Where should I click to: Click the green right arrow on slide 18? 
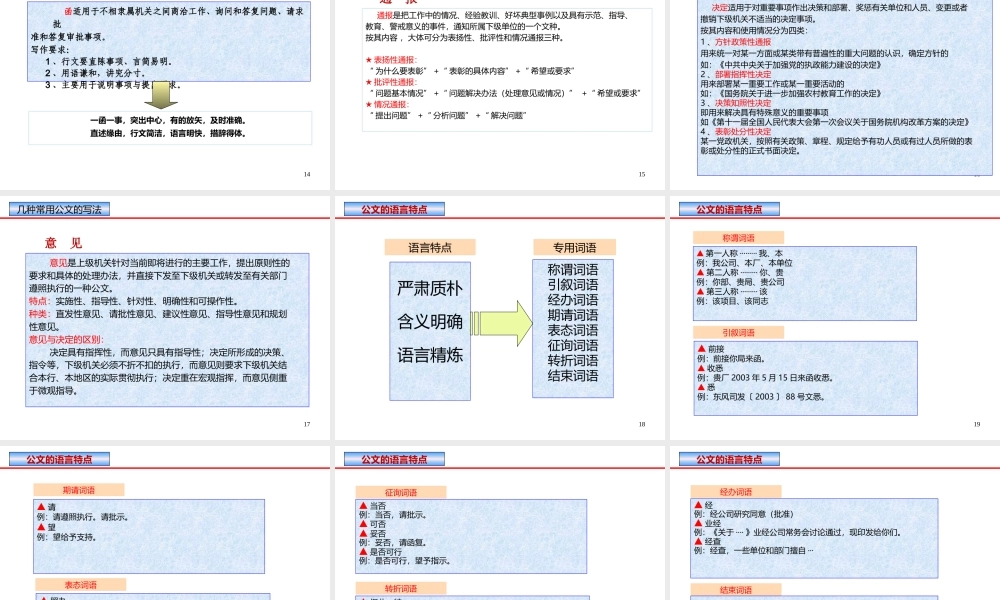tap(501, 323)
